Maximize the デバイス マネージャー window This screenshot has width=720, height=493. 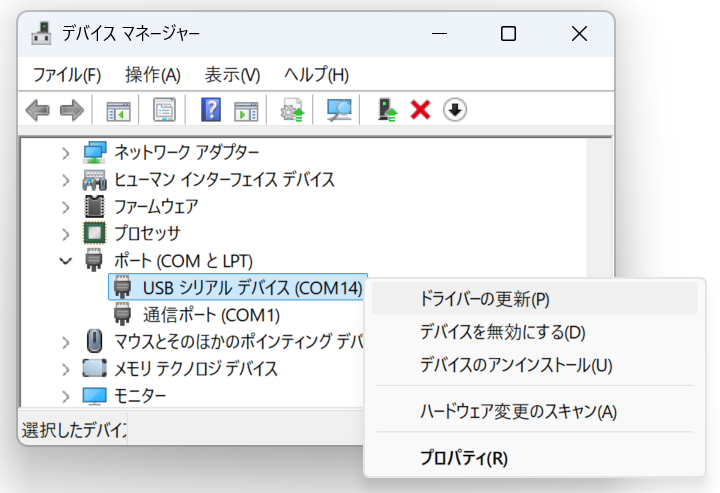pyautogui.click(x=508, y=34)
